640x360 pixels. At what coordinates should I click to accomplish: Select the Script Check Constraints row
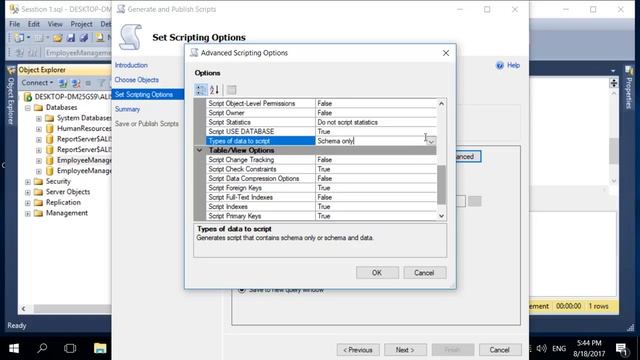coord(321,169)
